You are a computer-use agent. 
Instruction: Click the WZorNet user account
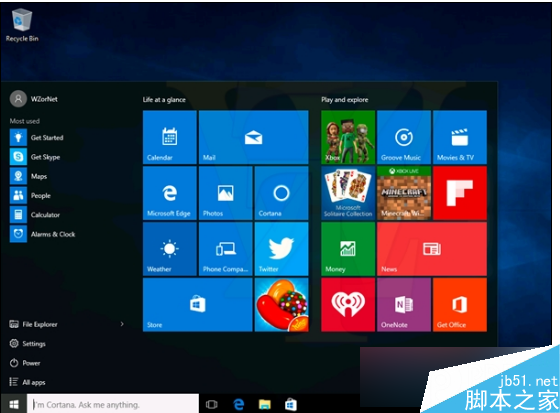[34, 99]
